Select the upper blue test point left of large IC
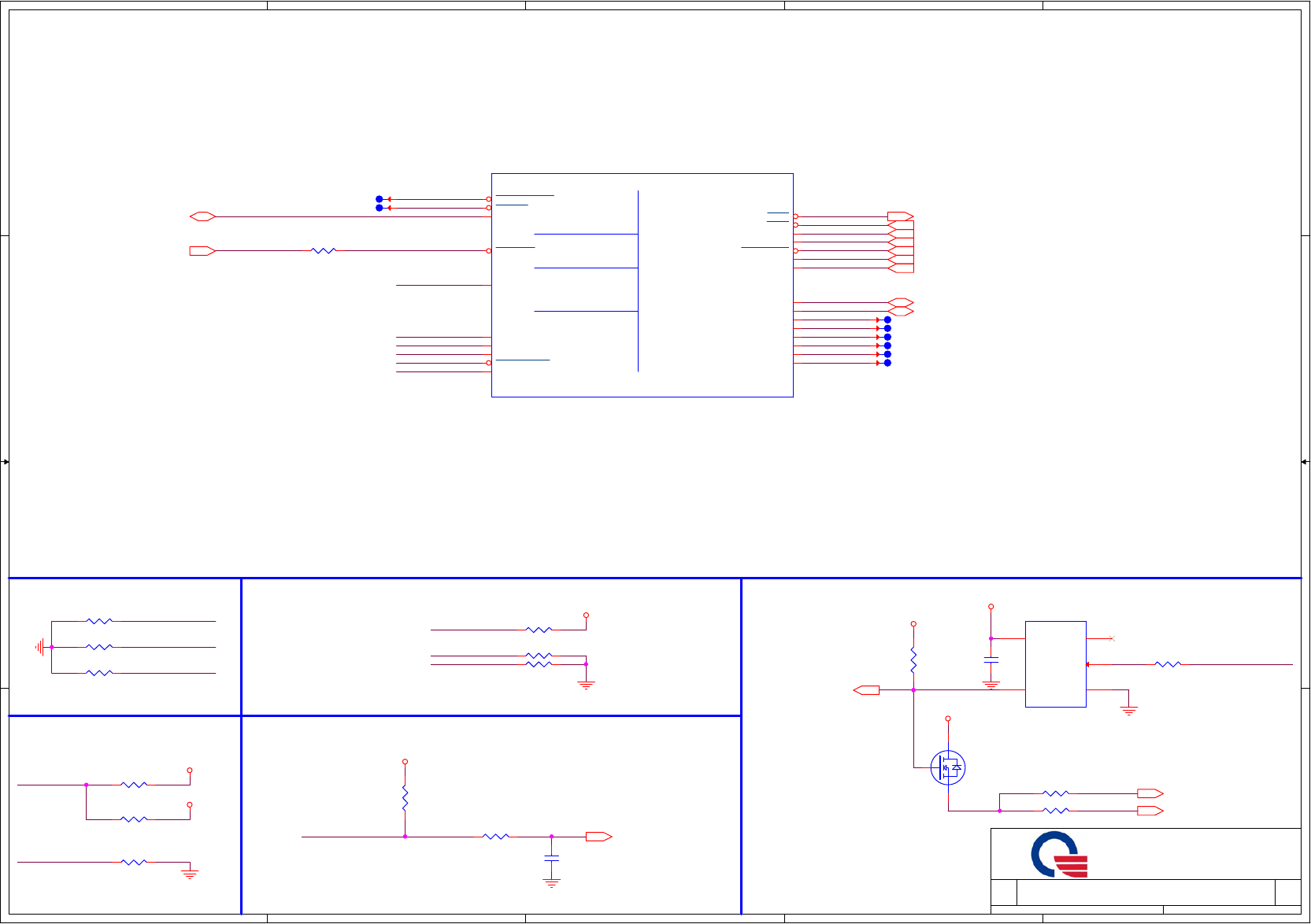 coord(380,199)
